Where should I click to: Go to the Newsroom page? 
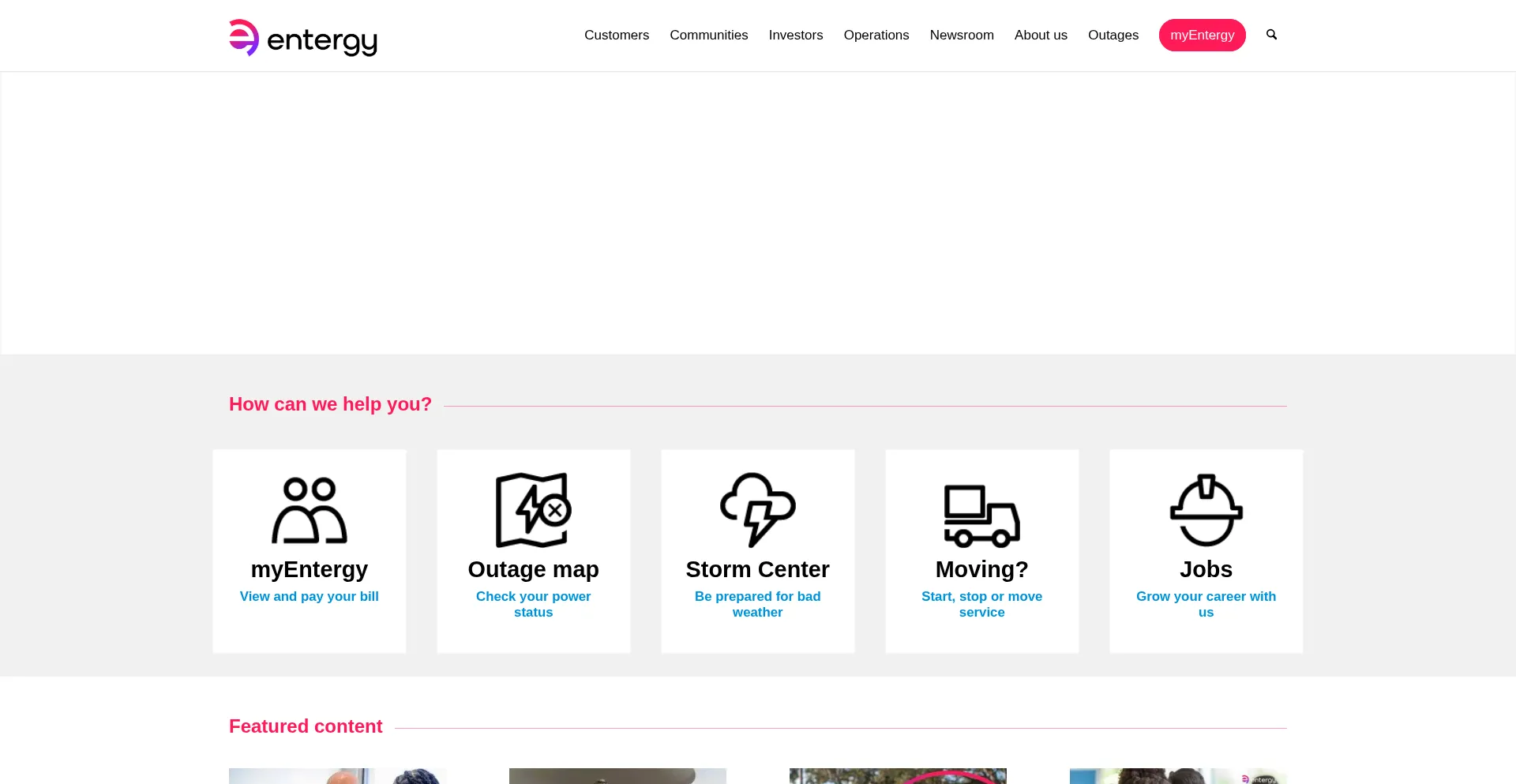point(961,35)
